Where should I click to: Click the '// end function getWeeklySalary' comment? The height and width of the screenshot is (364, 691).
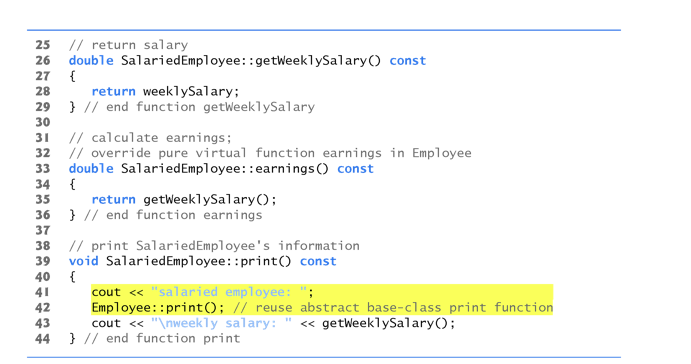199,107
